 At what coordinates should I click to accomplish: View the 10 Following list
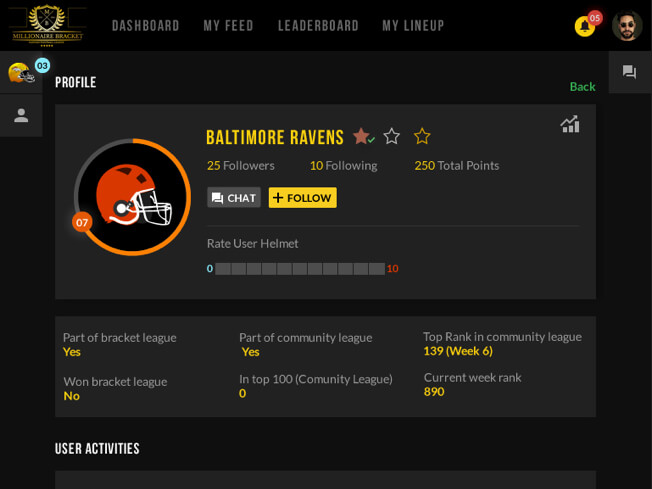(x=343, y=165)
